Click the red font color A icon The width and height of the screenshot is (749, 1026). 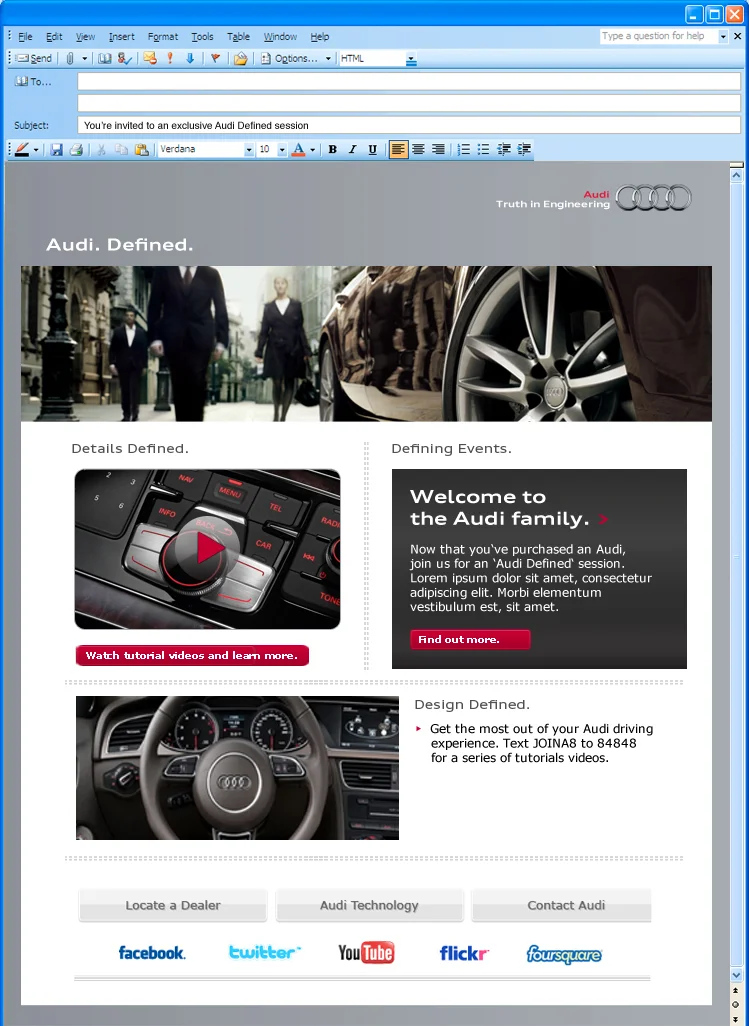click(298, 149)
